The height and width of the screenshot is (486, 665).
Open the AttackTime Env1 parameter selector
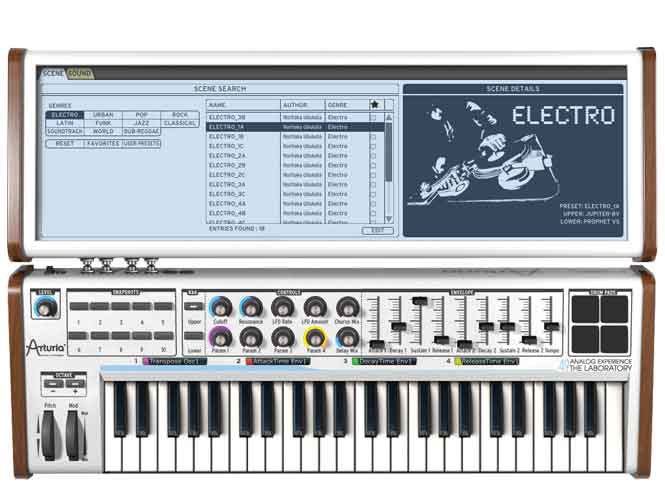278,361
